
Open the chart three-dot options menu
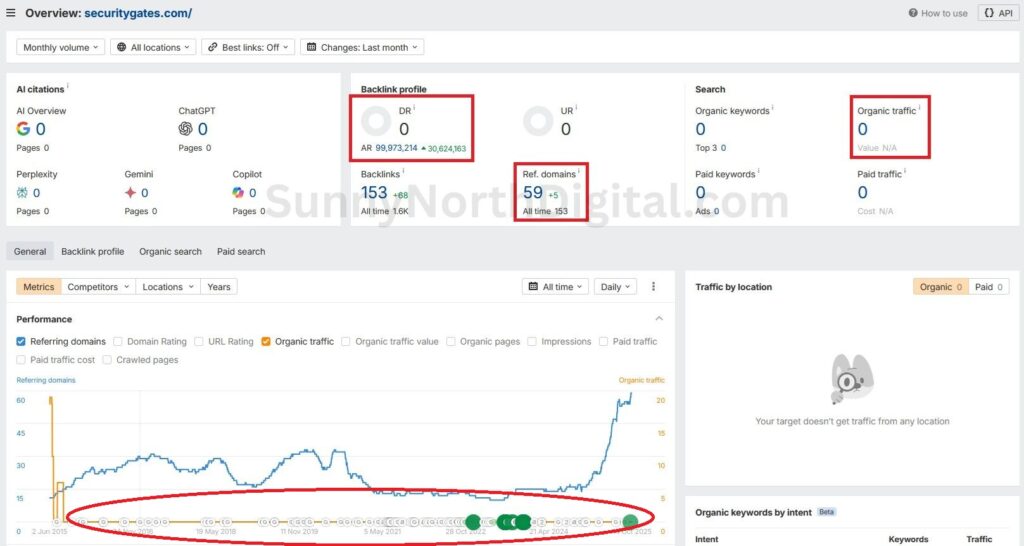click(653, 287)
